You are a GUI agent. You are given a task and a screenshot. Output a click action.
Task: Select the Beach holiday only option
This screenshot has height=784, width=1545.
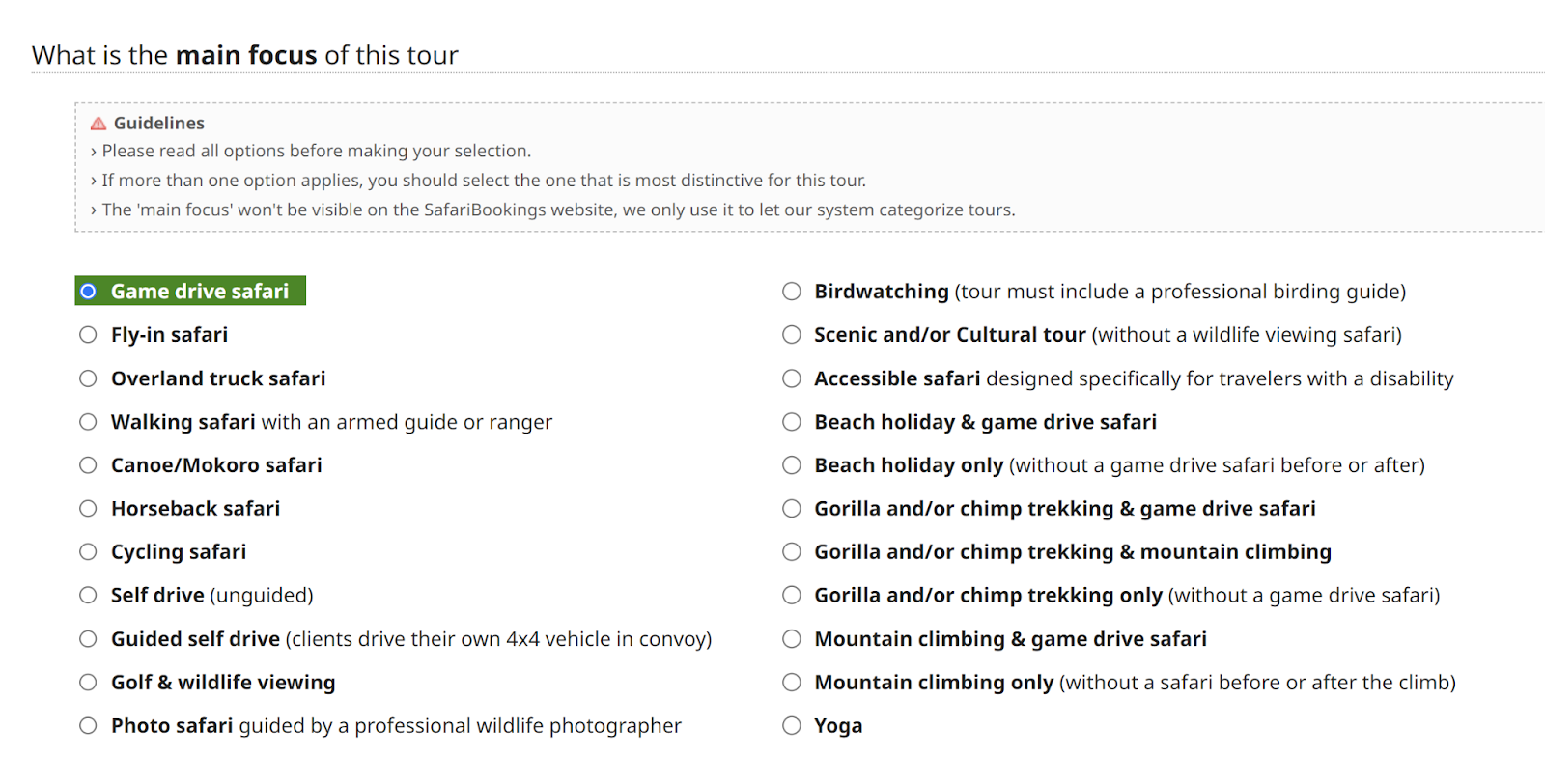[792, 465]
